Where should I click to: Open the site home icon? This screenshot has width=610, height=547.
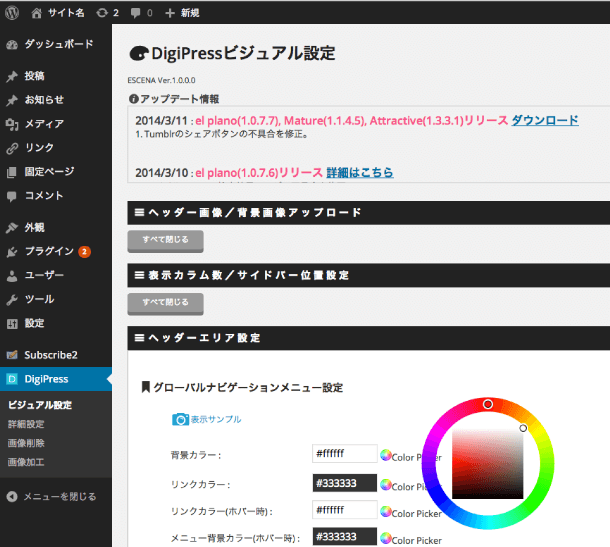click(x=37, y=13)
